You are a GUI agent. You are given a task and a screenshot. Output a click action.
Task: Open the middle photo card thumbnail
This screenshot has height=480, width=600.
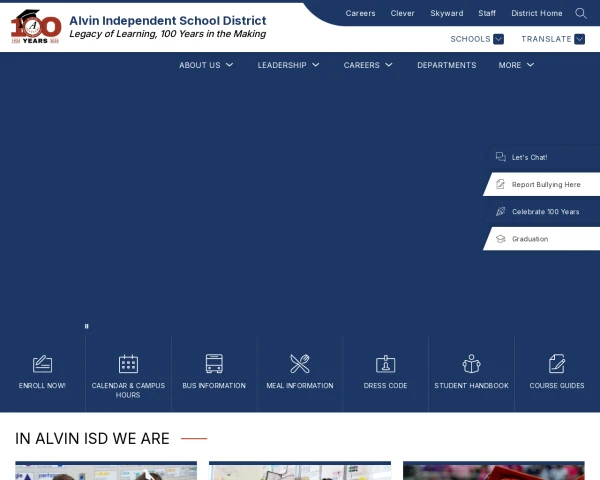tap(300, 471)
